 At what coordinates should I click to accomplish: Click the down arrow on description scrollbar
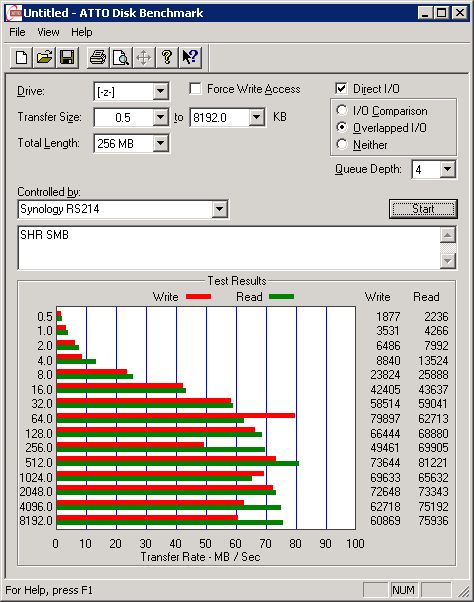point(448,261)
